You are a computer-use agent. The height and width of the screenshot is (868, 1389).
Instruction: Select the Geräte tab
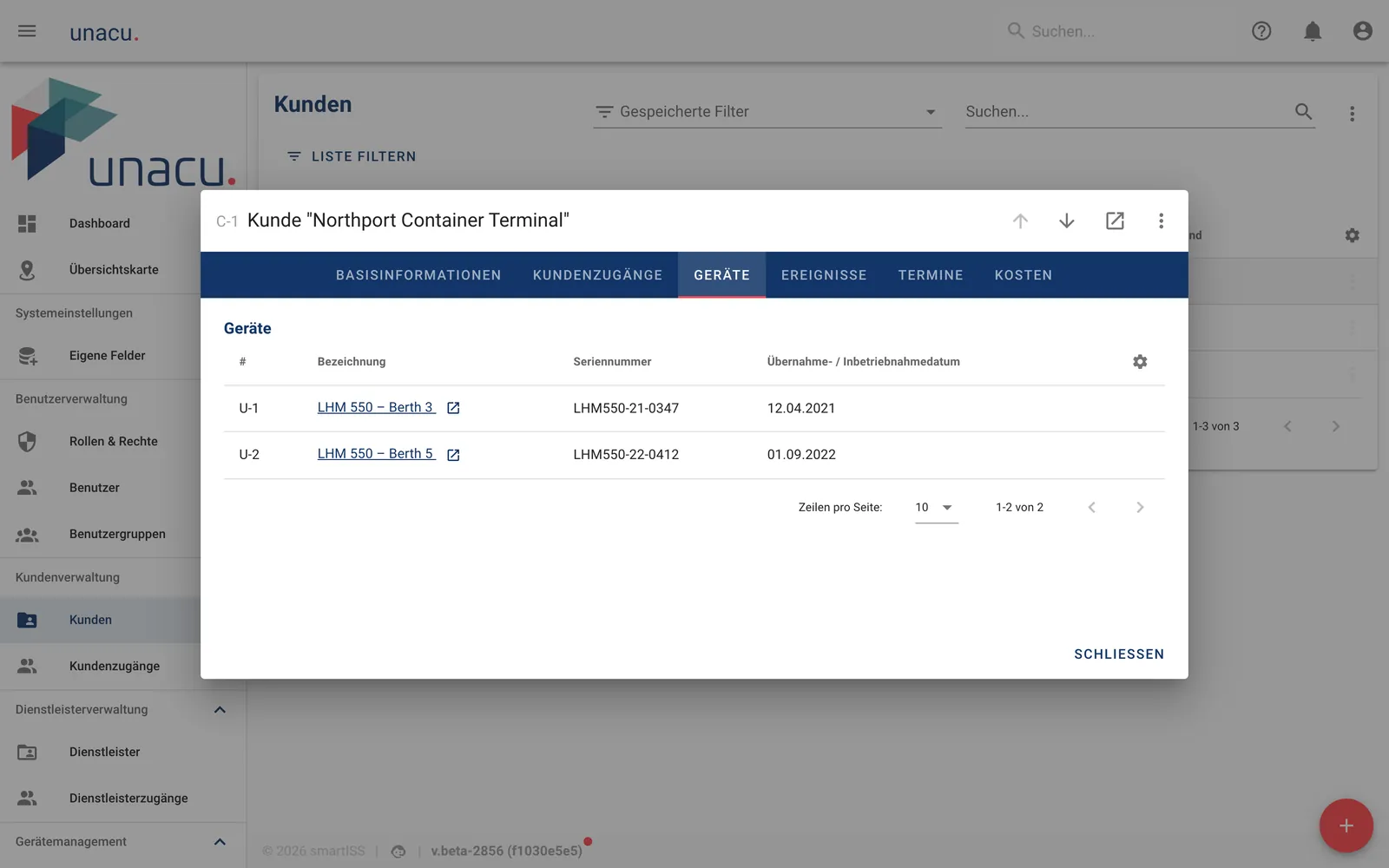click(721, 275)
